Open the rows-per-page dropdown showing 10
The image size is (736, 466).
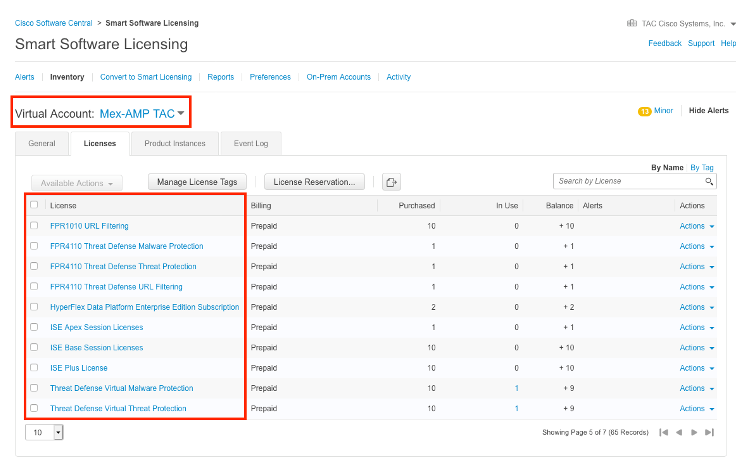44,432
